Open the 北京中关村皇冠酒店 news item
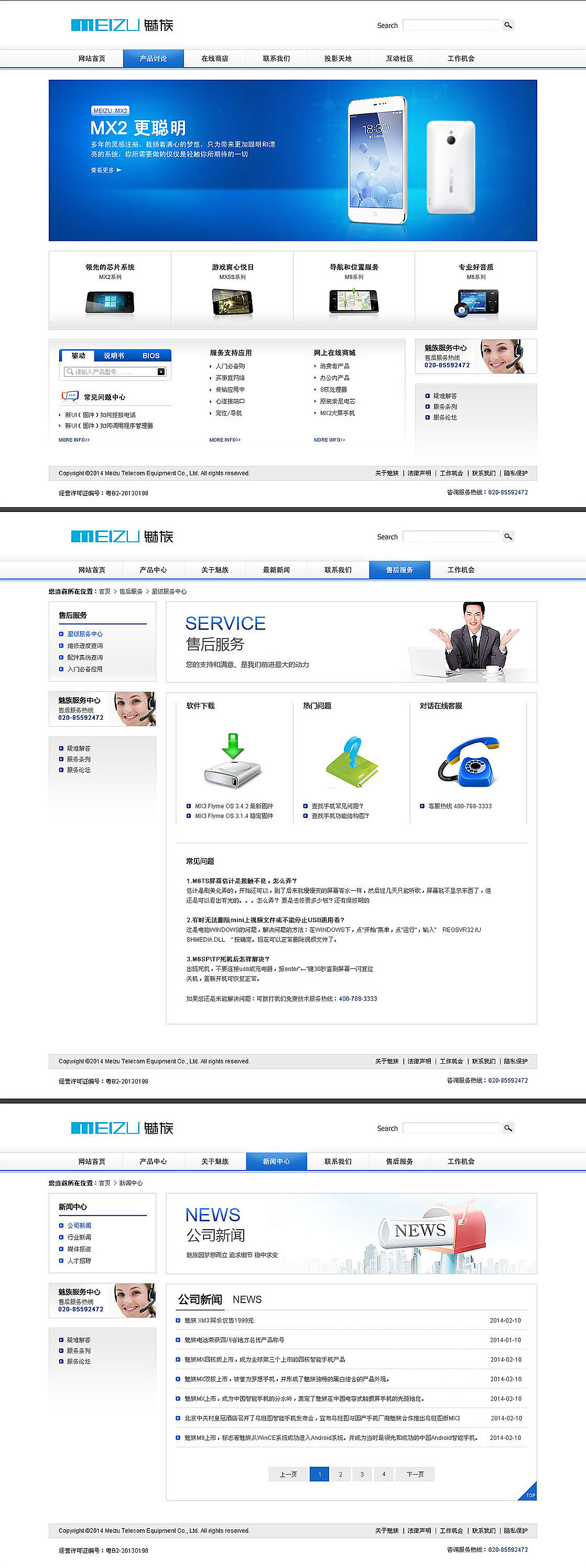 [x=322, y=1418]
